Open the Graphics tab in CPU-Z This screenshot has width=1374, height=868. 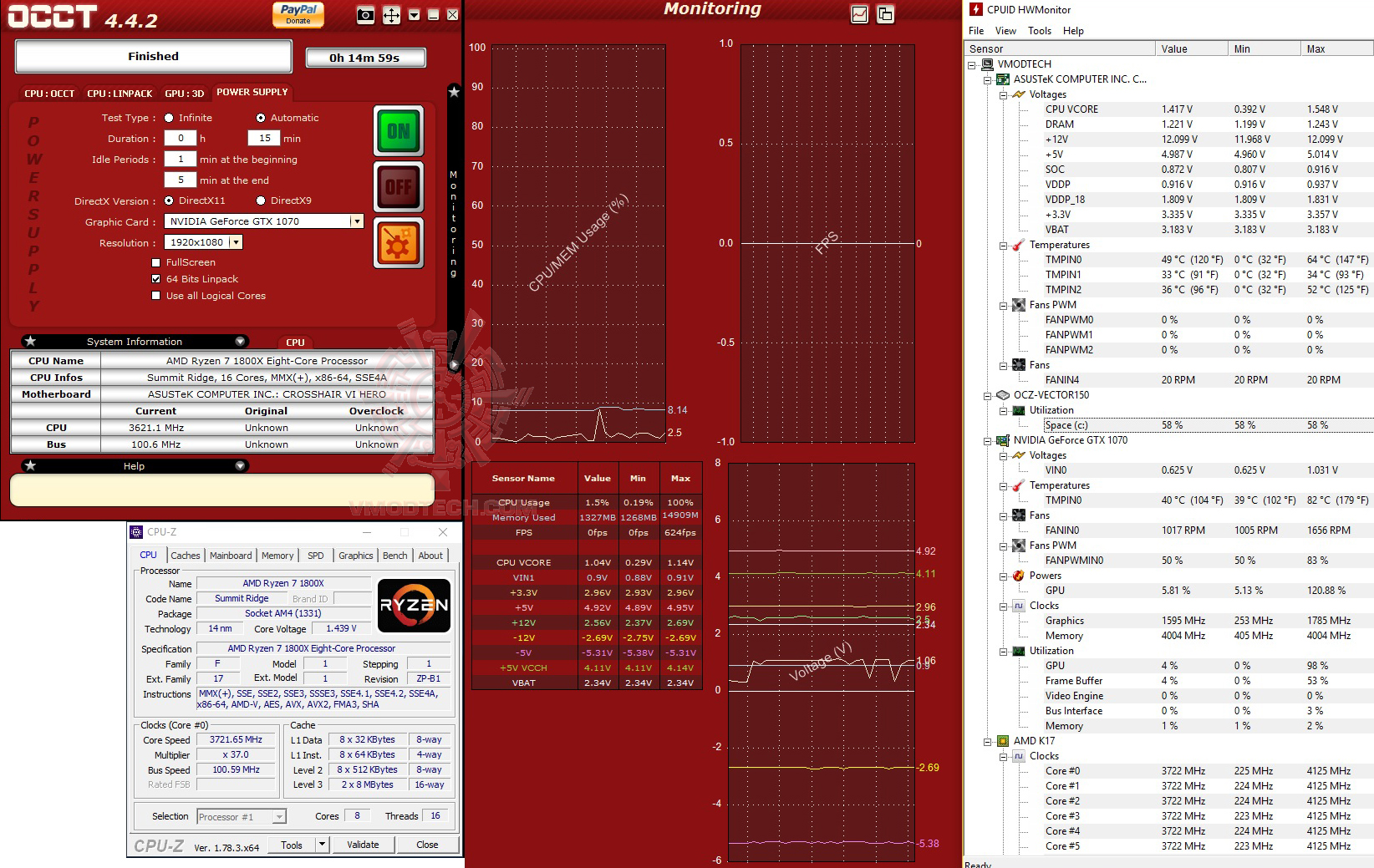click(x=356, y=556)
